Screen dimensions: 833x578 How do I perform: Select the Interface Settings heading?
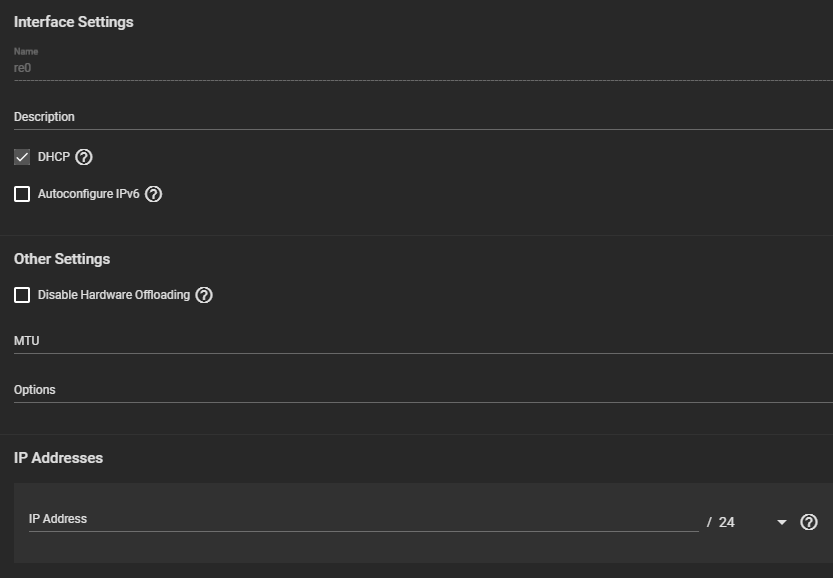(x=74, y=22)
